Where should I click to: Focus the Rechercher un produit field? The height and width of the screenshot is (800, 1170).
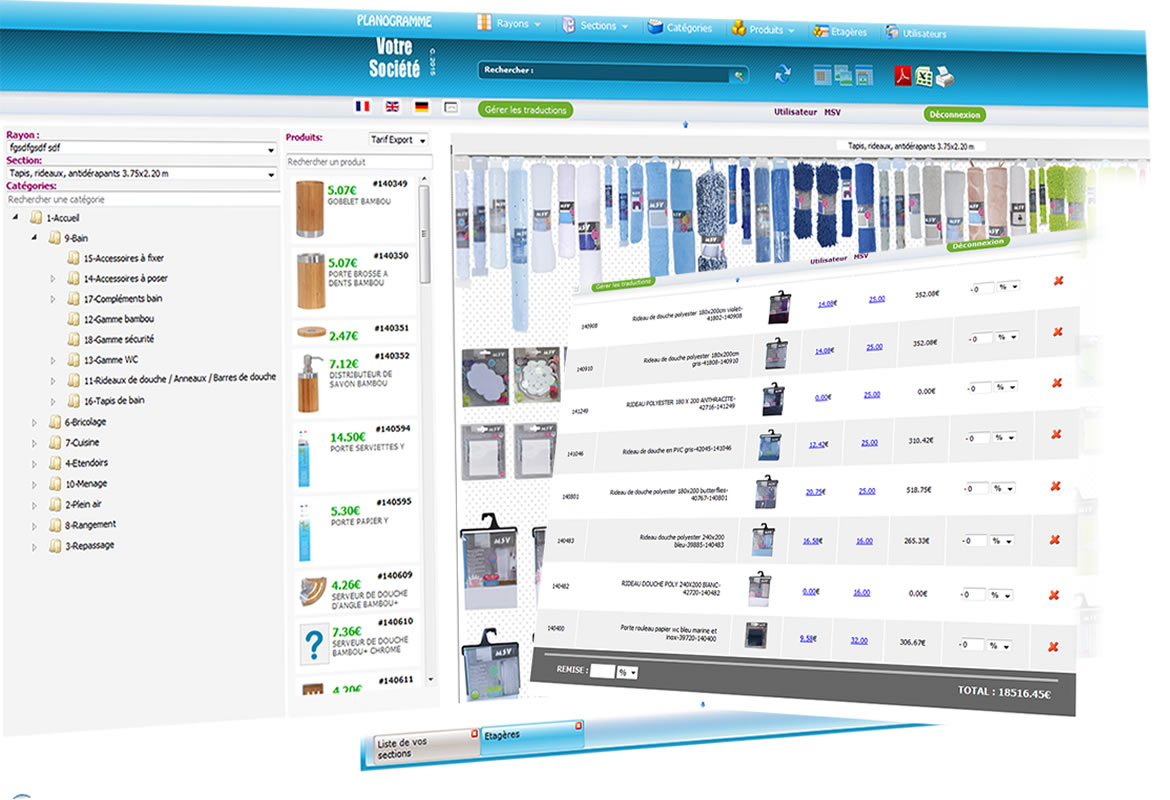click(358, 162)
